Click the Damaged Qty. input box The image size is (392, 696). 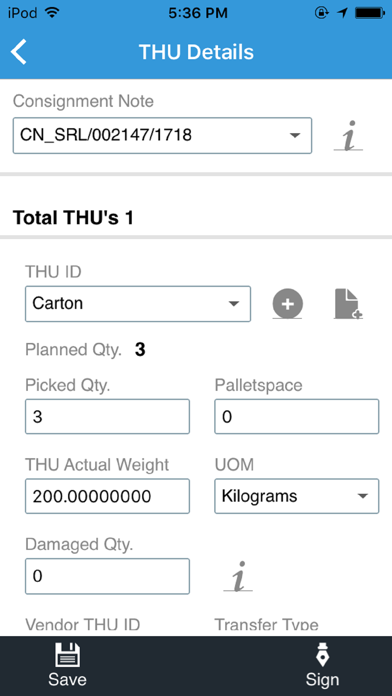point(107,576)
